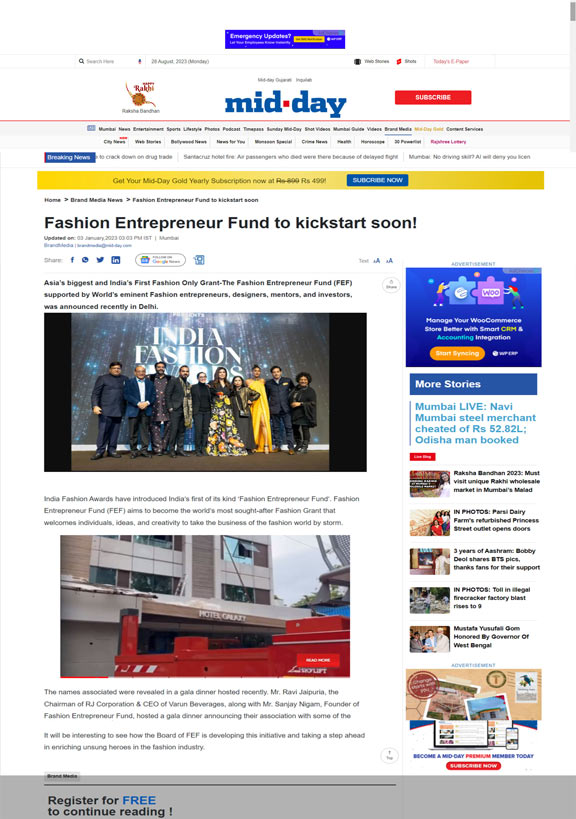Click the Search Here input field

tap(108, 62)
